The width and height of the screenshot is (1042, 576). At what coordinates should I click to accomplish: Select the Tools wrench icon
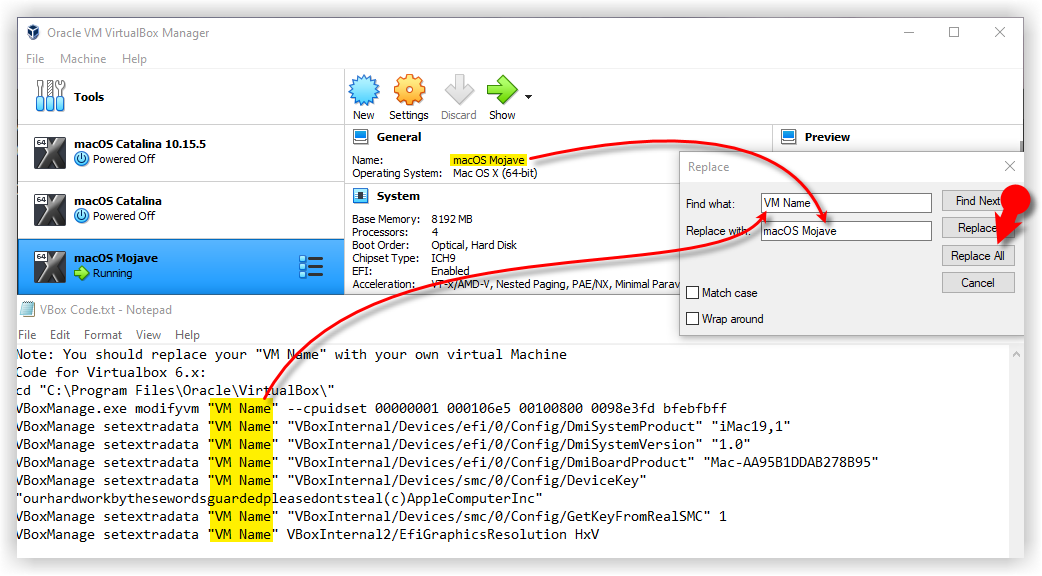(51, 96)
